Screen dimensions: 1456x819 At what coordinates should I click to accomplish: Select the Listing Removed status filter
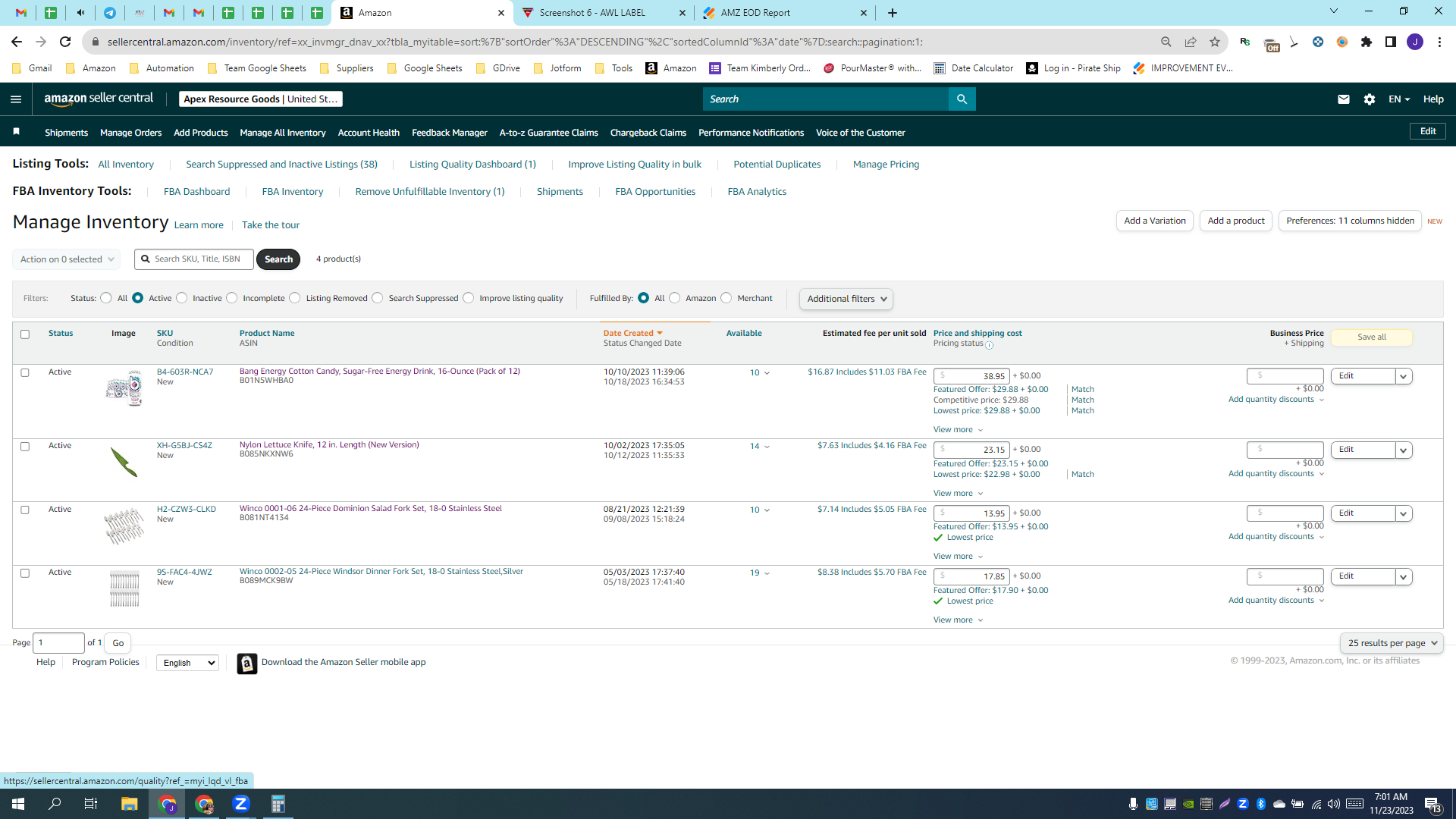[295, 298]
